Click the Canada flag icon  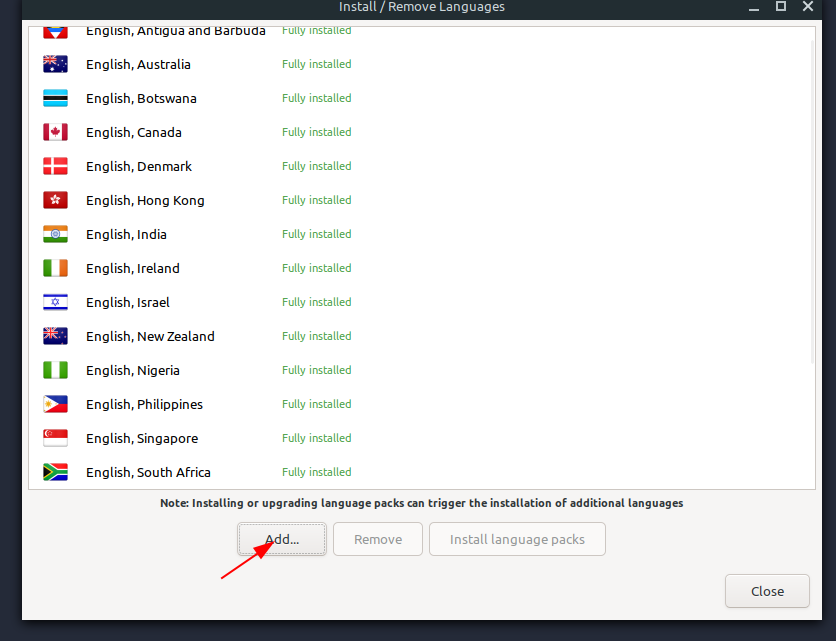55,132
